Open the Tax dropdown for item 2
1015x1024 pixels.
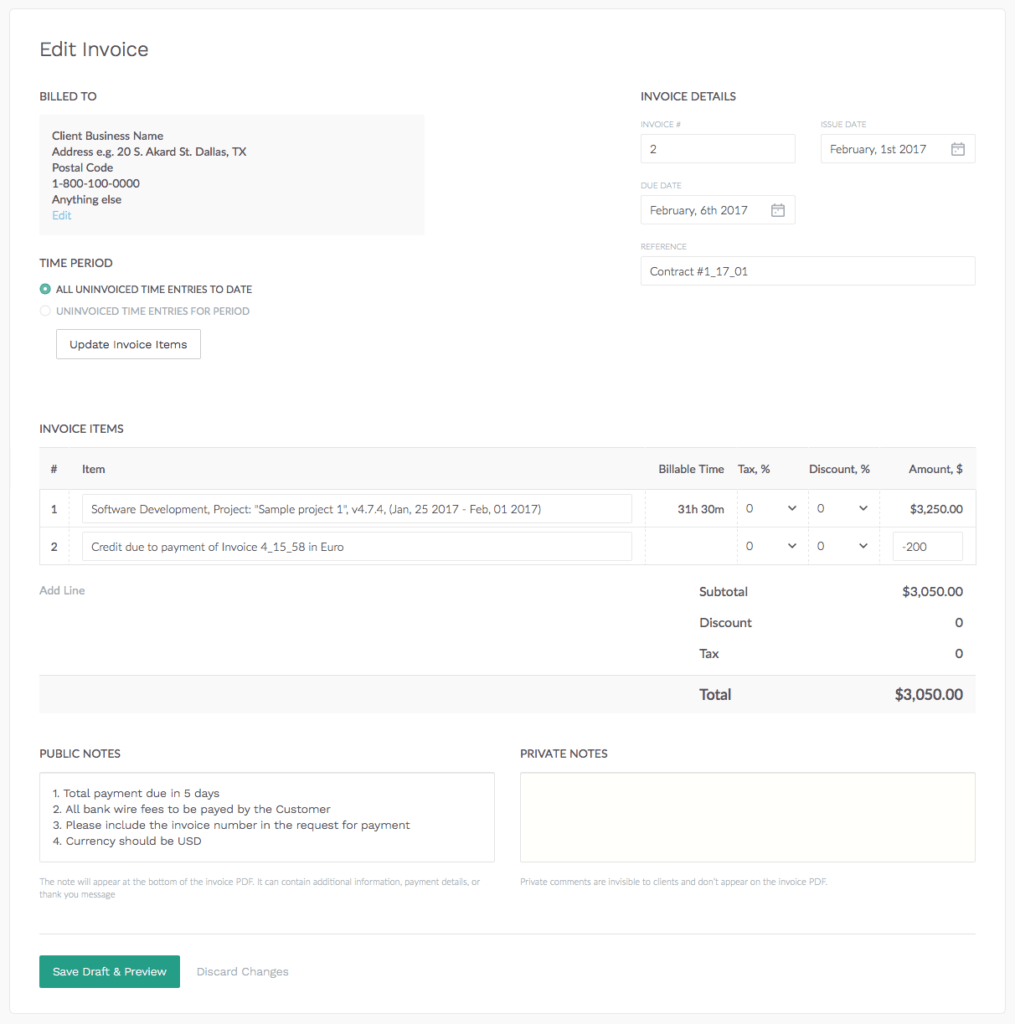tap(772, 546)
